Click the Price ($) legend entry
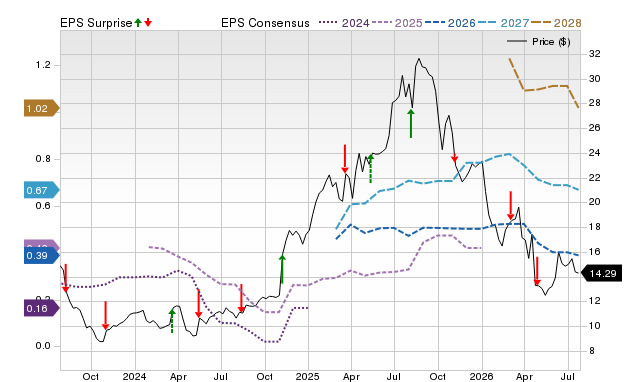640x382 pixels. (539, 42)
